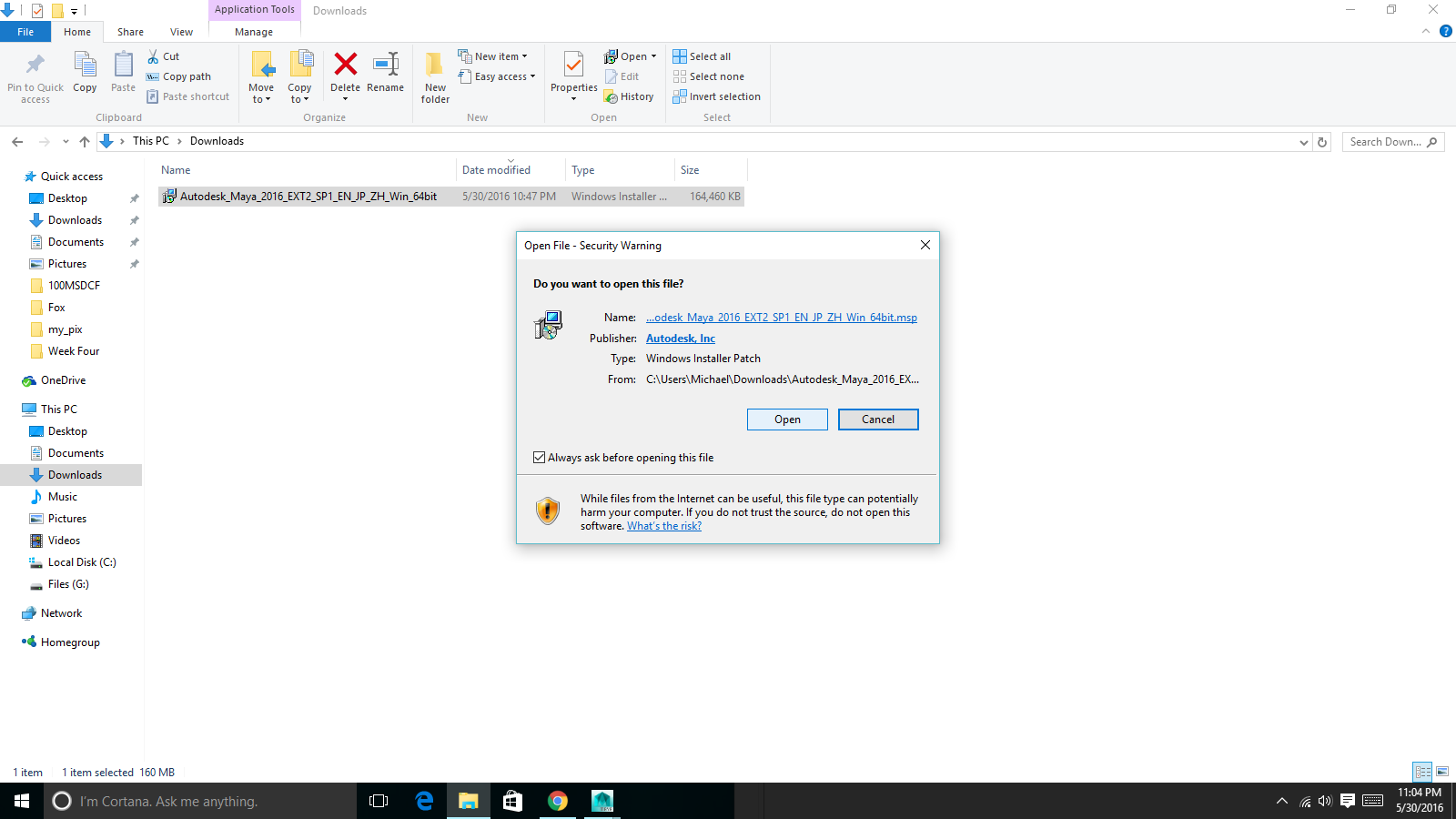Viewport: 1456px width, 819px height.
Task: Click the .msp file name link
Action: pyautogui.click(x=782, y=318)
